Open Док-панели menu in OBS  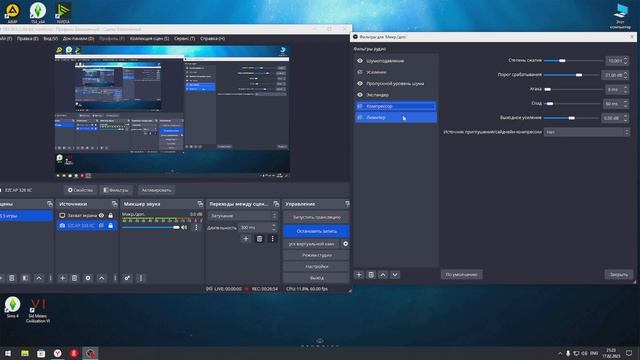pos(78,38)
